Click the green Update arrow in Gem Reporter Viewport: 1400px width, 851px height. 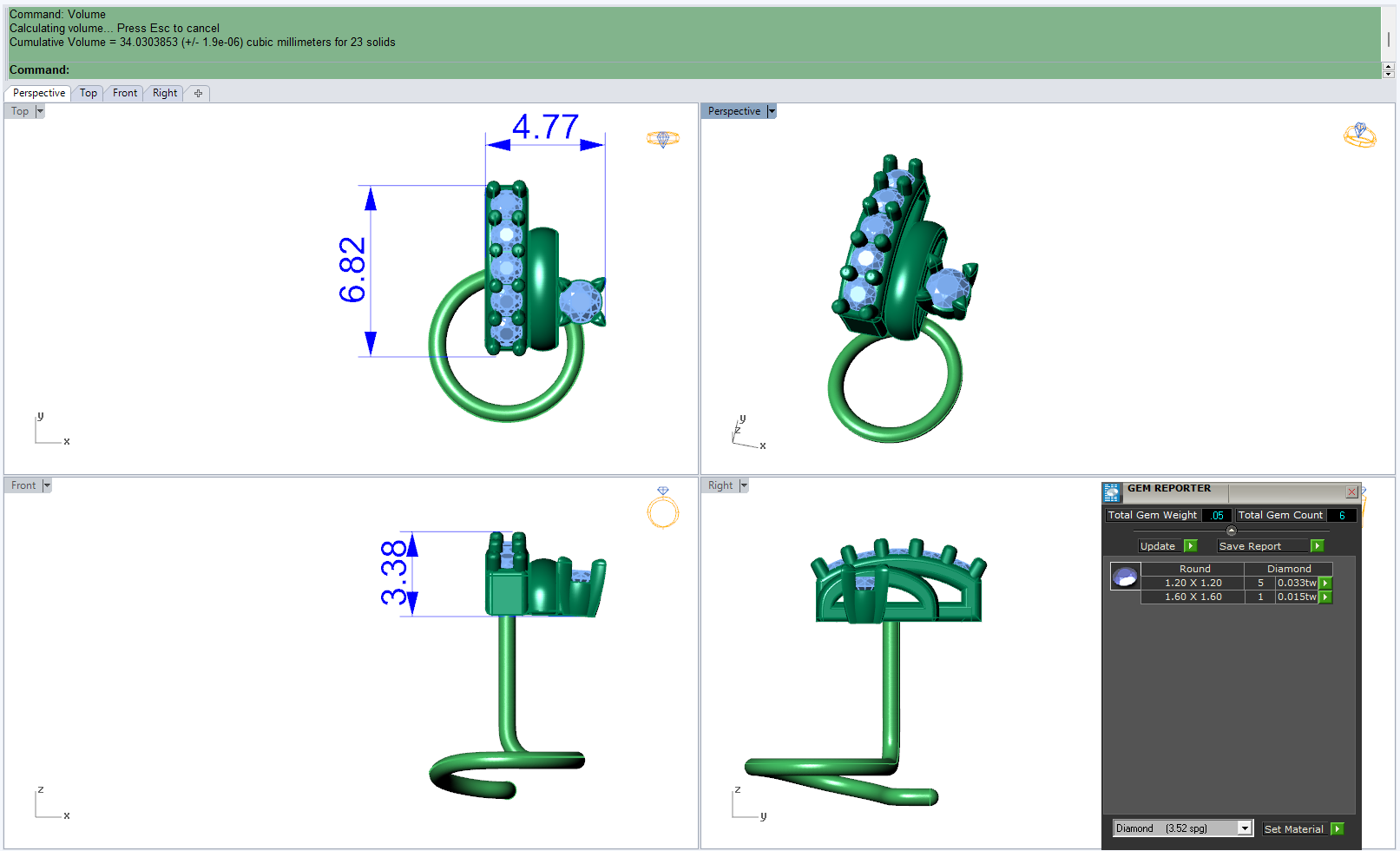pyautogui.click(x=1190, y=546)
